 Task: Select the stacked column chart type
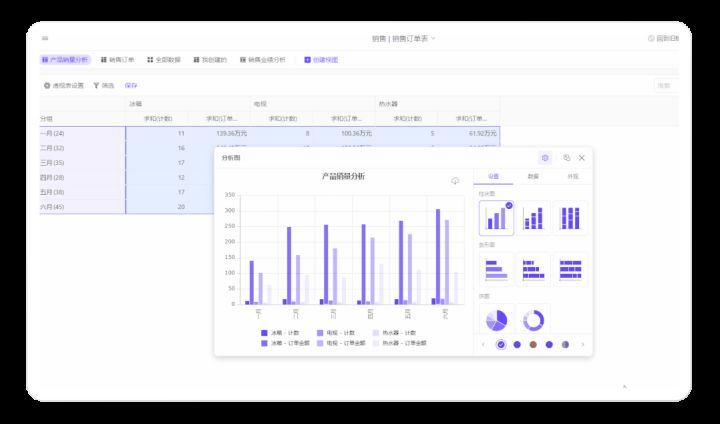(x=534, y=217)
